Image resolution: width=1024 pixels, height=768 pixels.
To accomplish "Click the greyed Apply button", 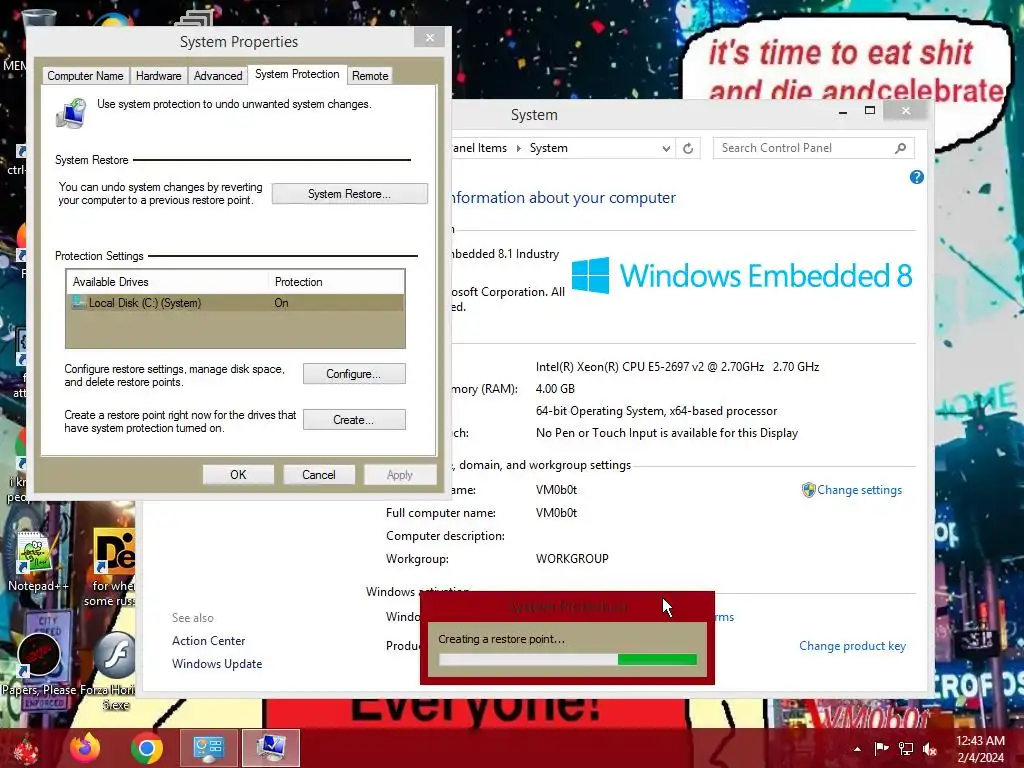I will pyautogui.click(x=400, y=475).
